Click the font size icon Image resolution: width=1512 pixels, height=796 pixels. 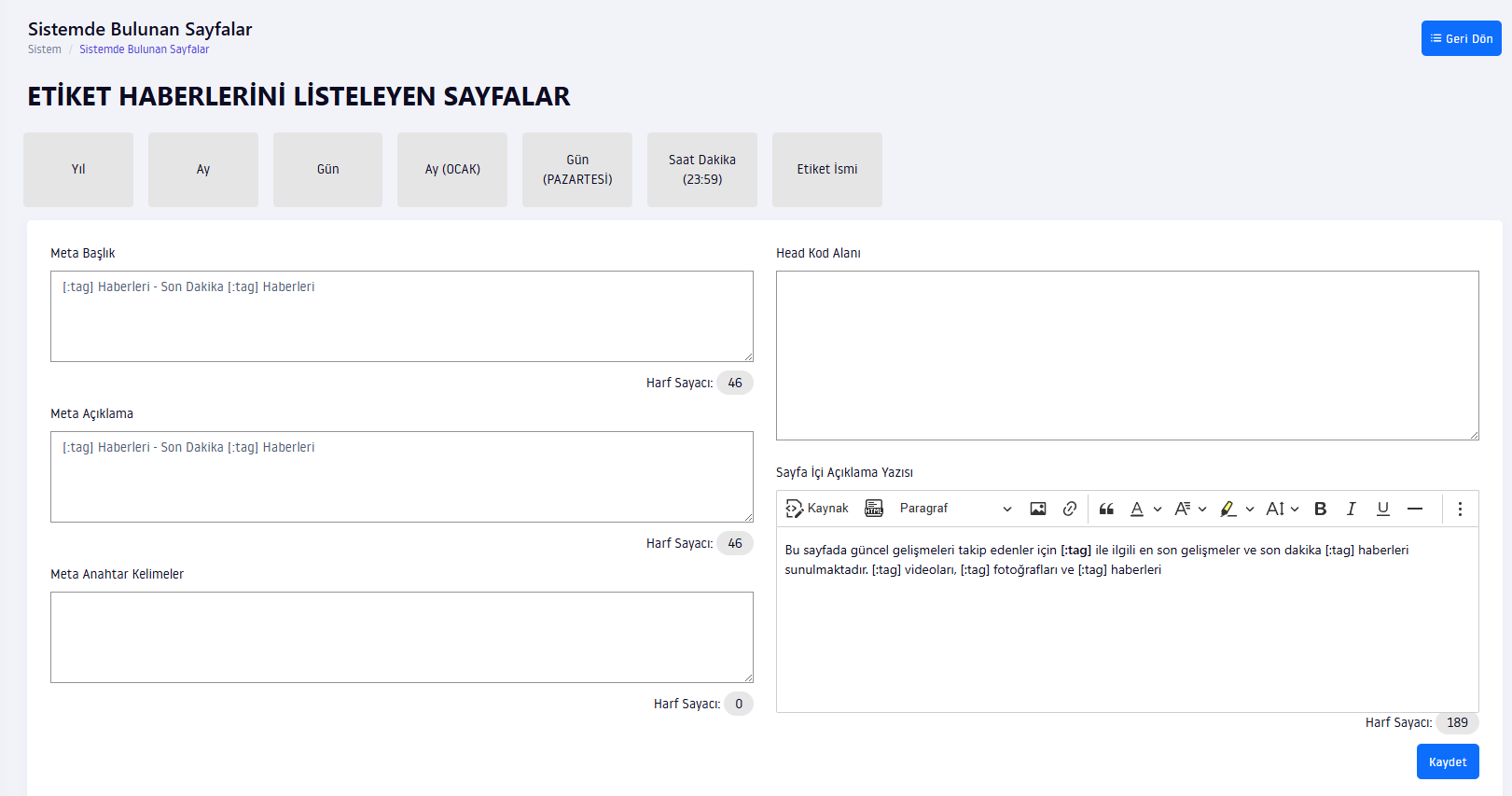[x=1274, y=509]
